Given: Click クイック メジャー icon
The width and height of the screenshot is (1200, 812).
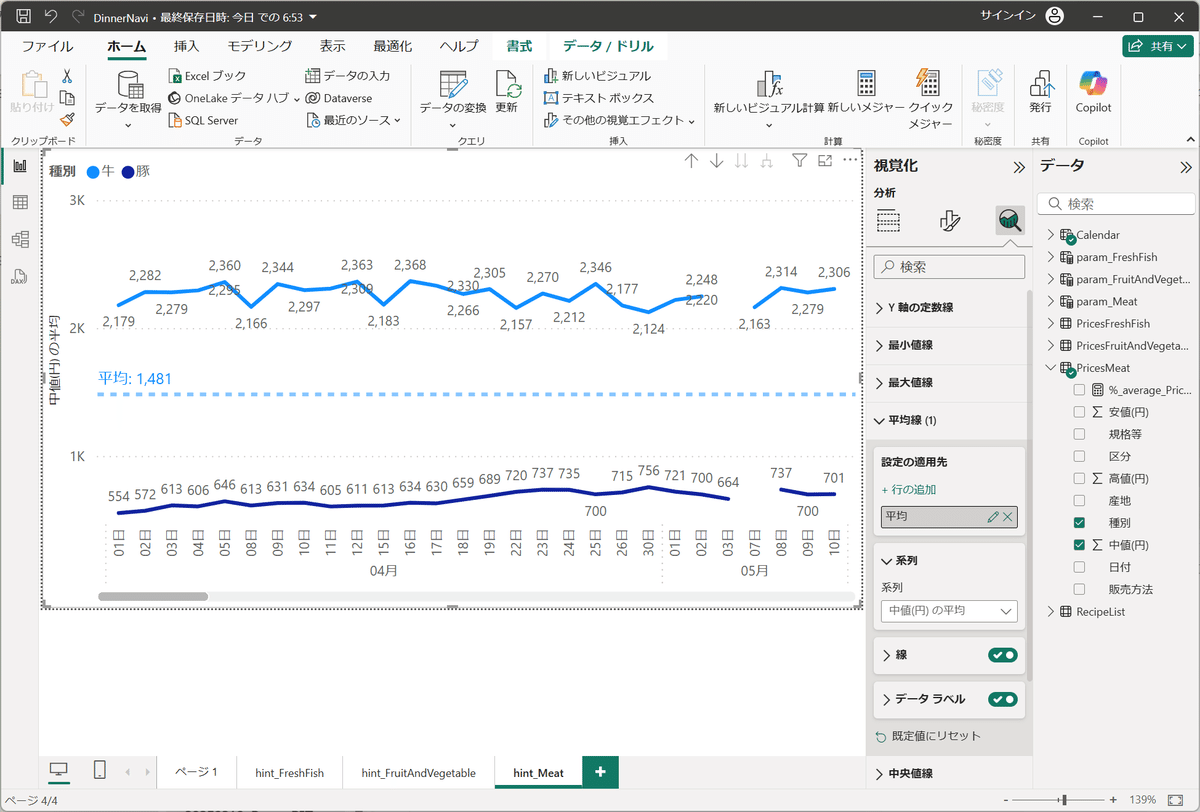Looking at the screenshot, I should (x=929, y=84).
